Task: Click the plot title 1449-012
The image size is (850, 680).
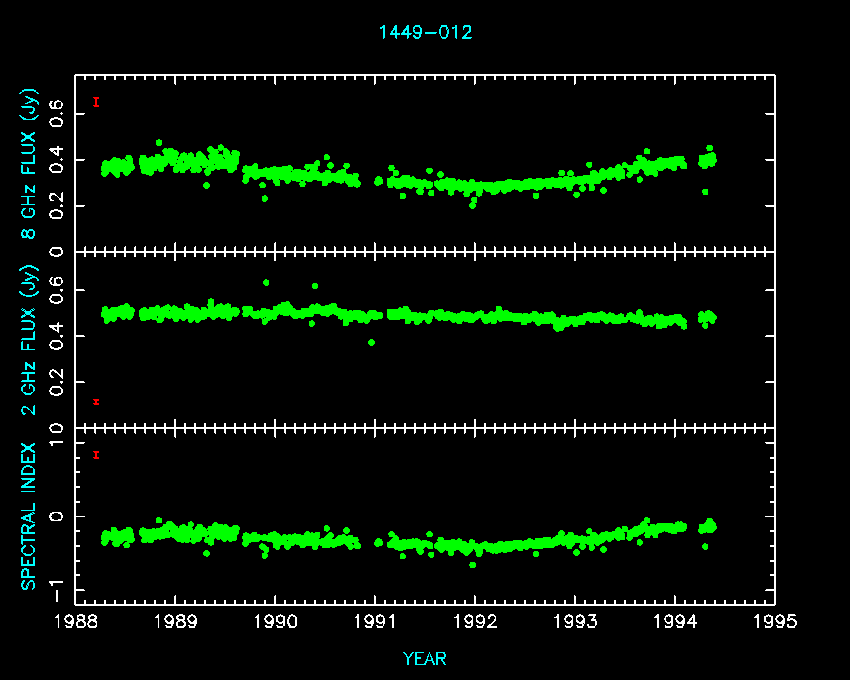Action: [x=425, y=32]
